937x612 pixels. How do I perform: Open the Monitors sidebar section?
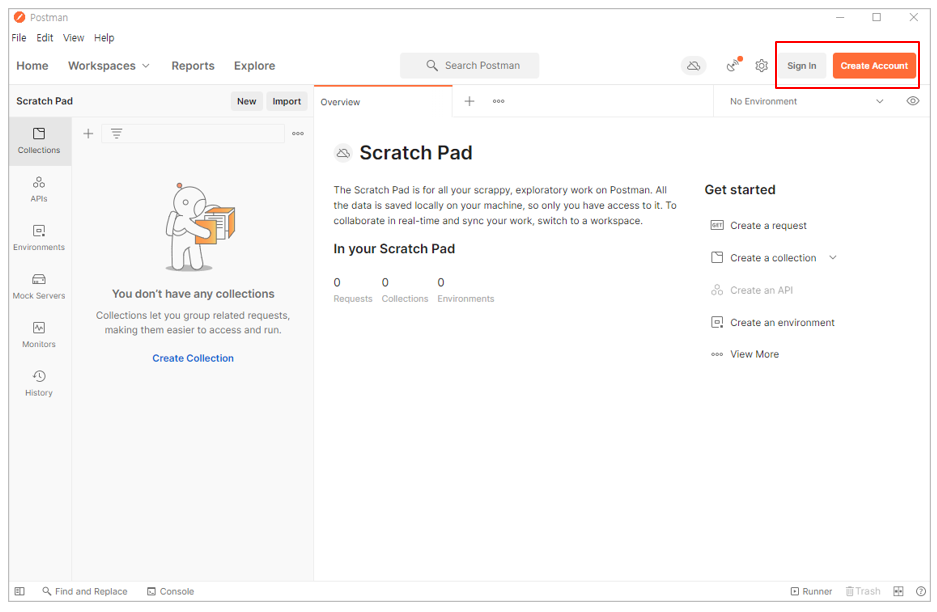click(39, 335)
